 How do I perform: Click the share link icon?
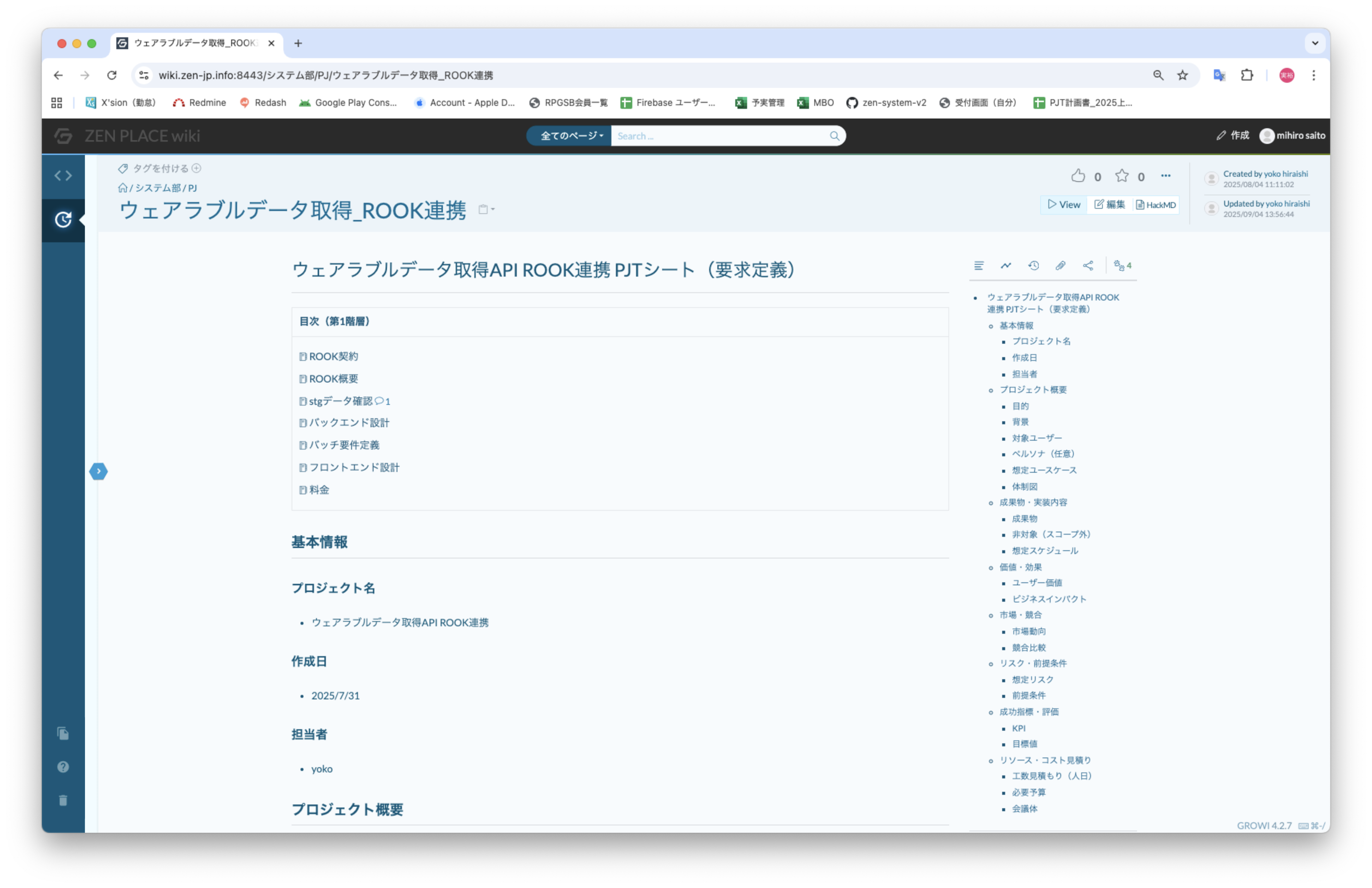pos(1088,266)
